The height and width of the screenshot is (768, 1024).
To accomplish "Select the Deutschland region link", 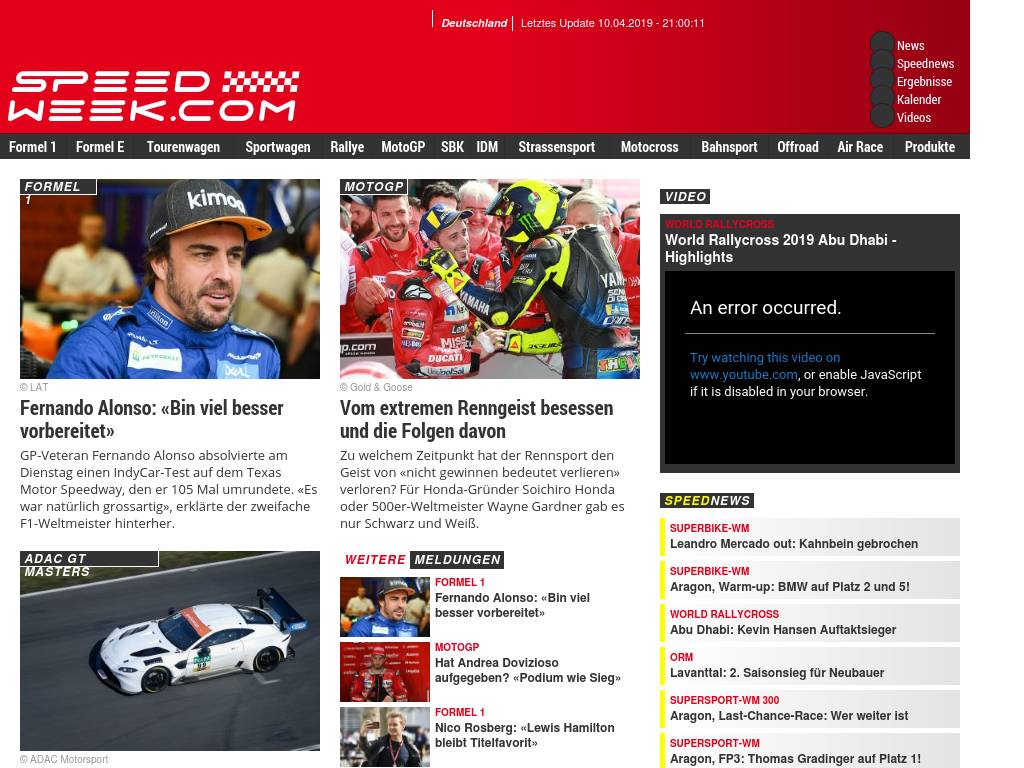I will click(x=474, y=23).
